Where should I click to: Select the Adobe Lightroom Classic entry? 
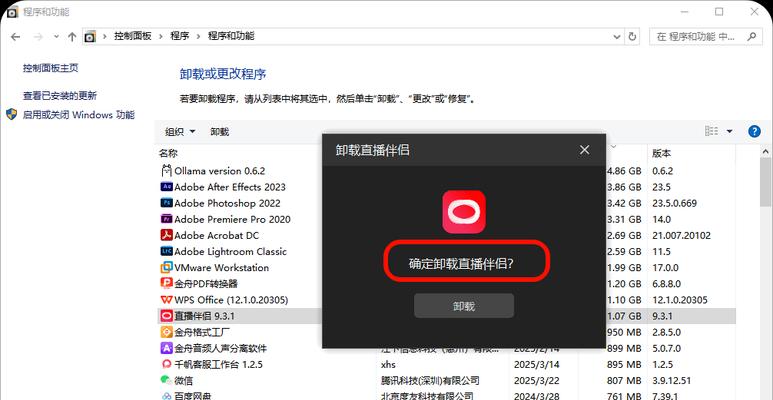230,252
